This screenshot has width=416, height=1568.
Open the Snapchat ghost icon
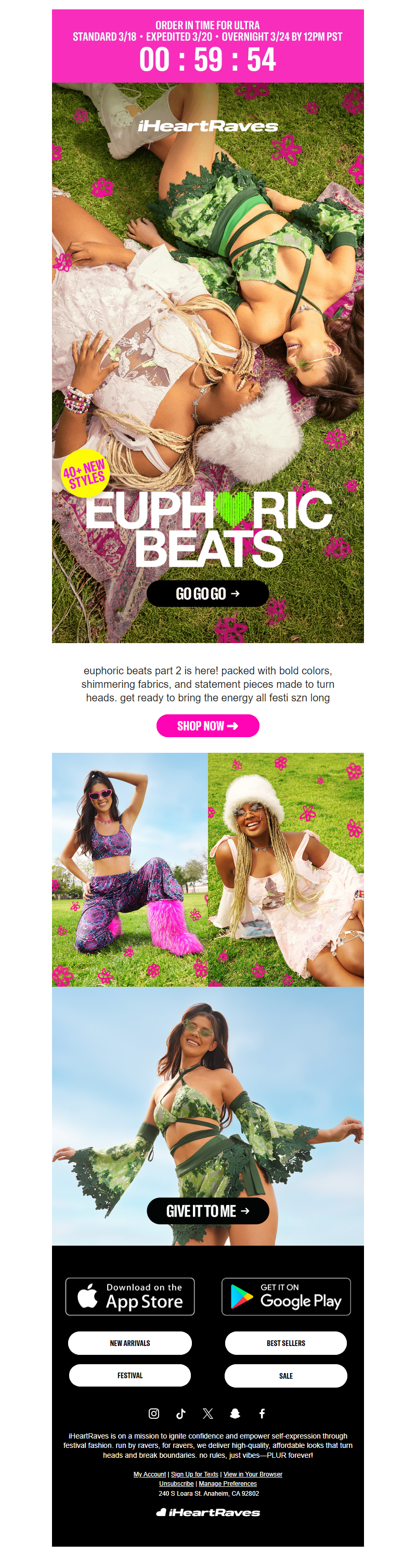tap(235, 1413)
